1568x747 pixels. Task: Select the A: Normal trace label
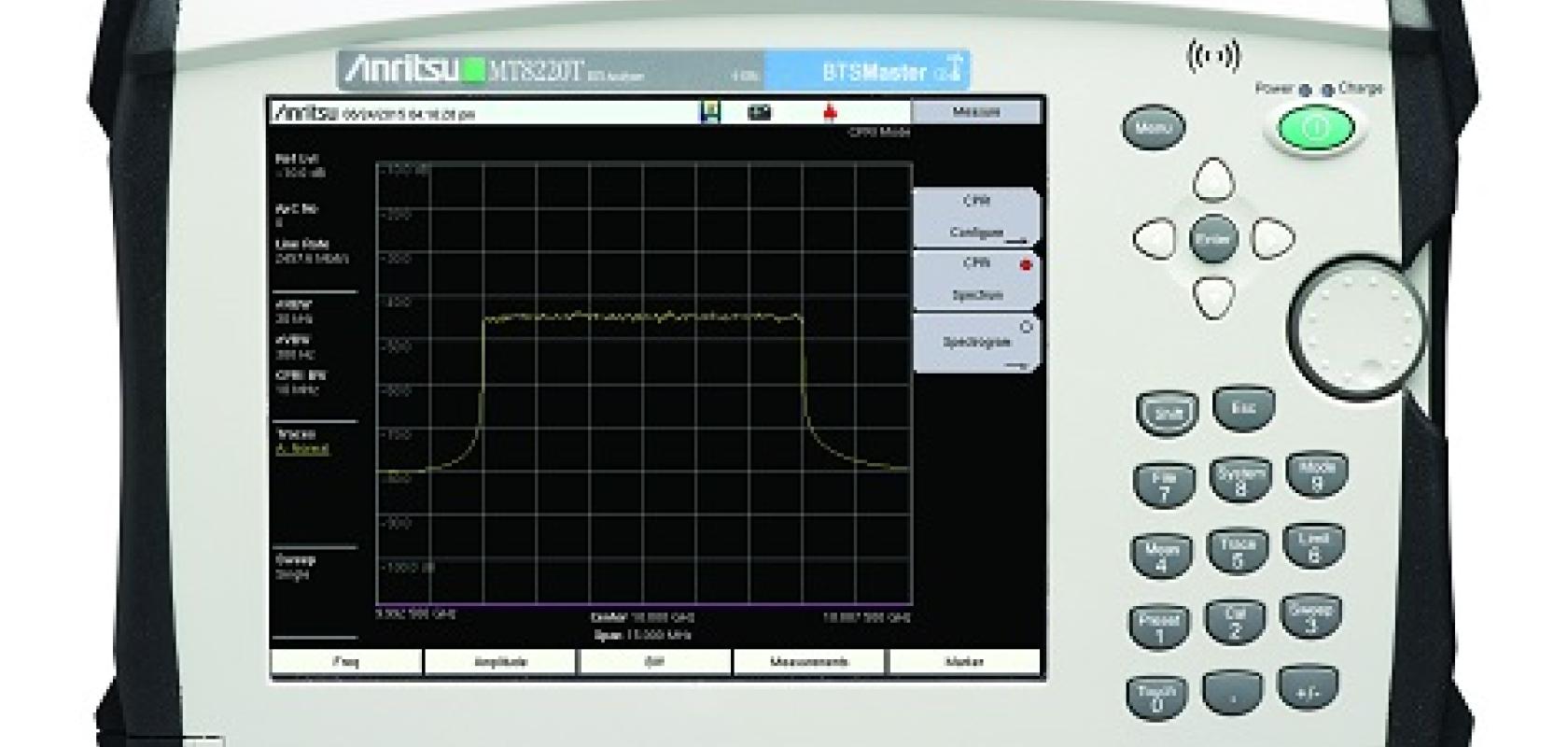302,449
